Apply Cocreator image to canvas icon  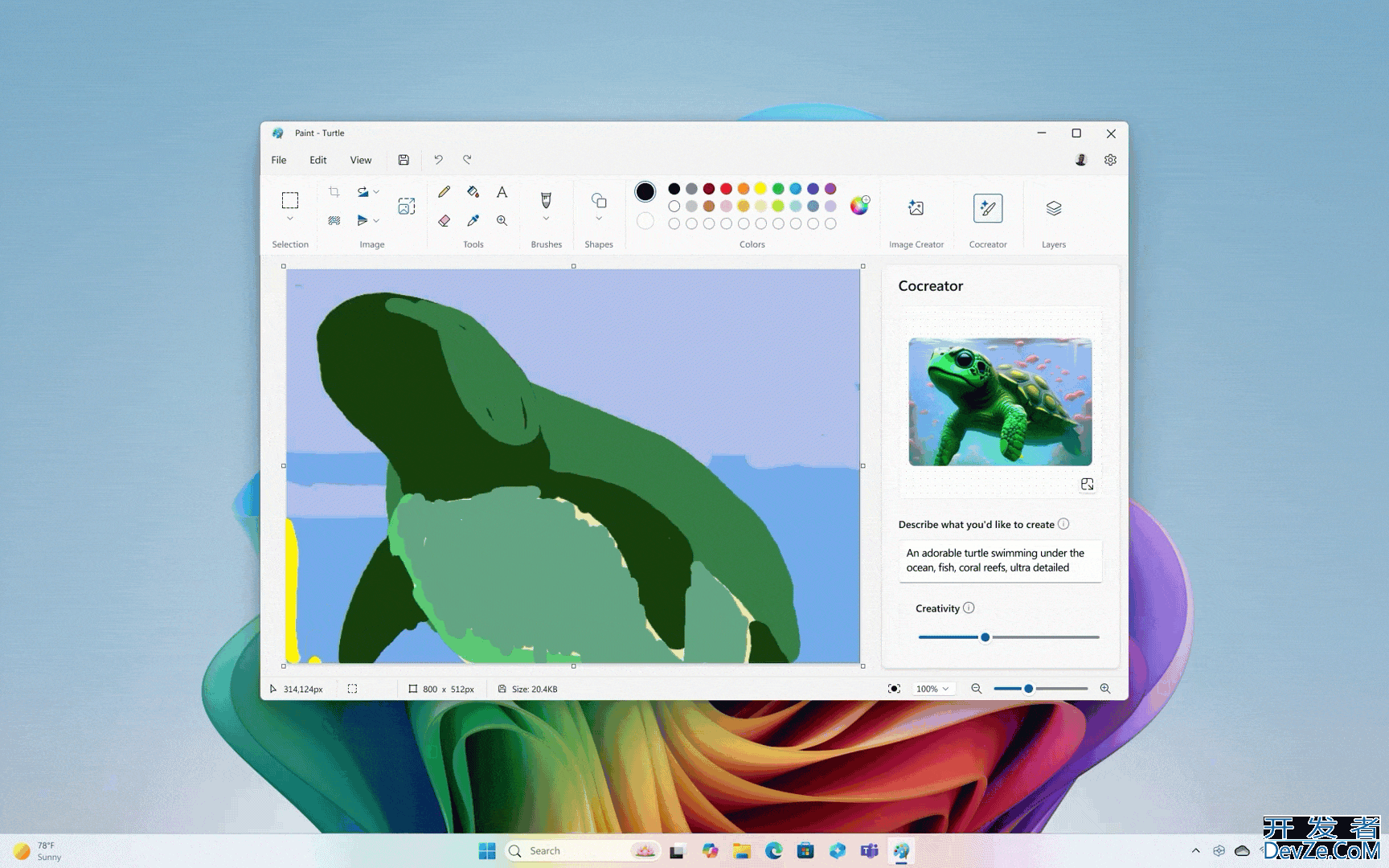[x=1087, y=484]
